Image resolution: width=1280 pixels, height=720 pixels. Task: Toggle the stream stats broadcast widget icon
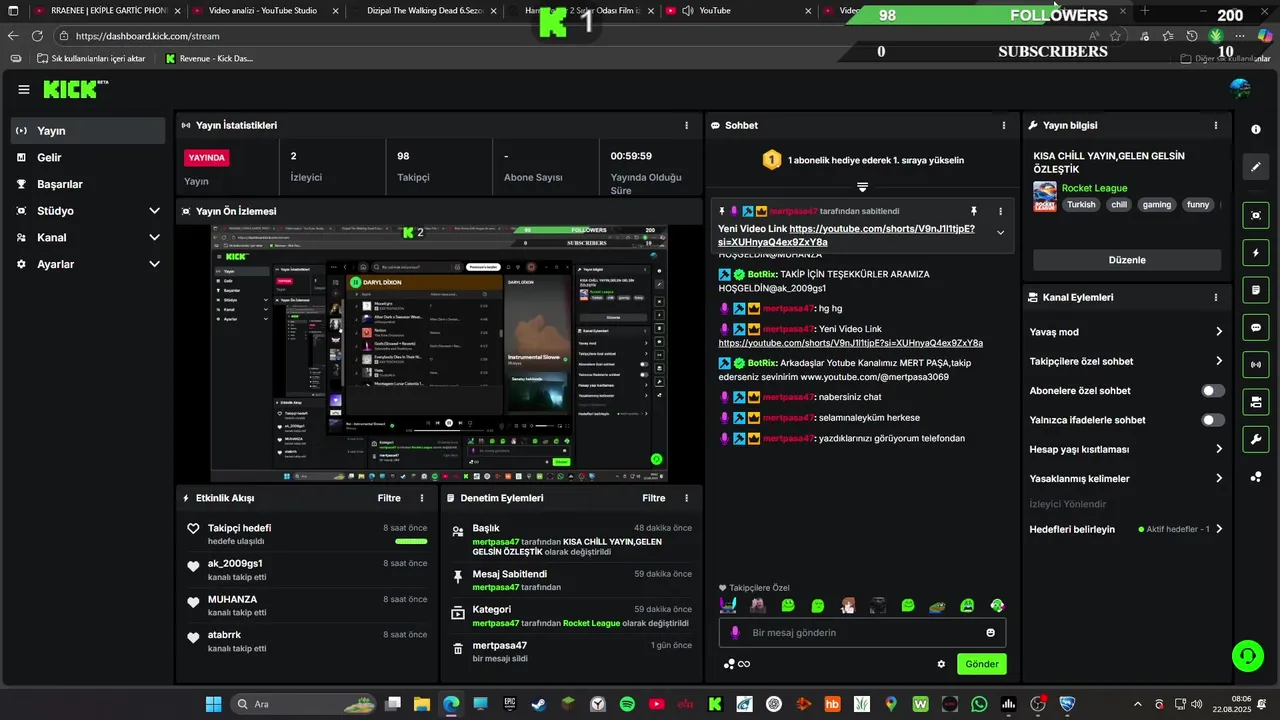[x=1255, y=365]
